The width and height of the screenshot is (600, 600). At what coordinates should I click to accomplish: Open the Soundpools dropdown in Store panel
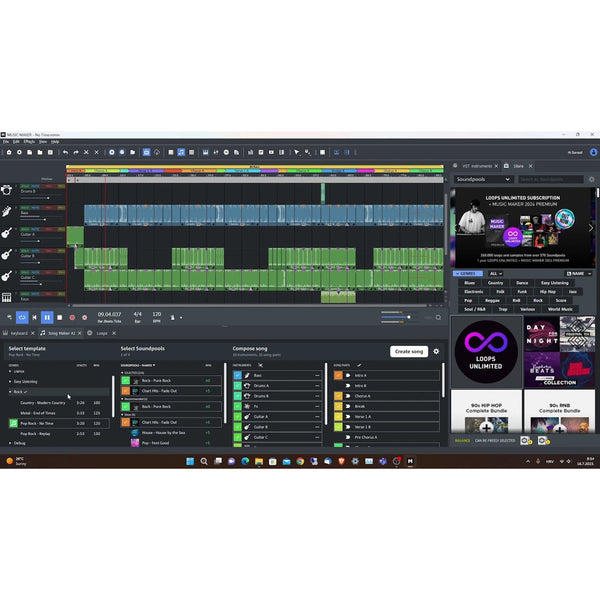[483, 179]
